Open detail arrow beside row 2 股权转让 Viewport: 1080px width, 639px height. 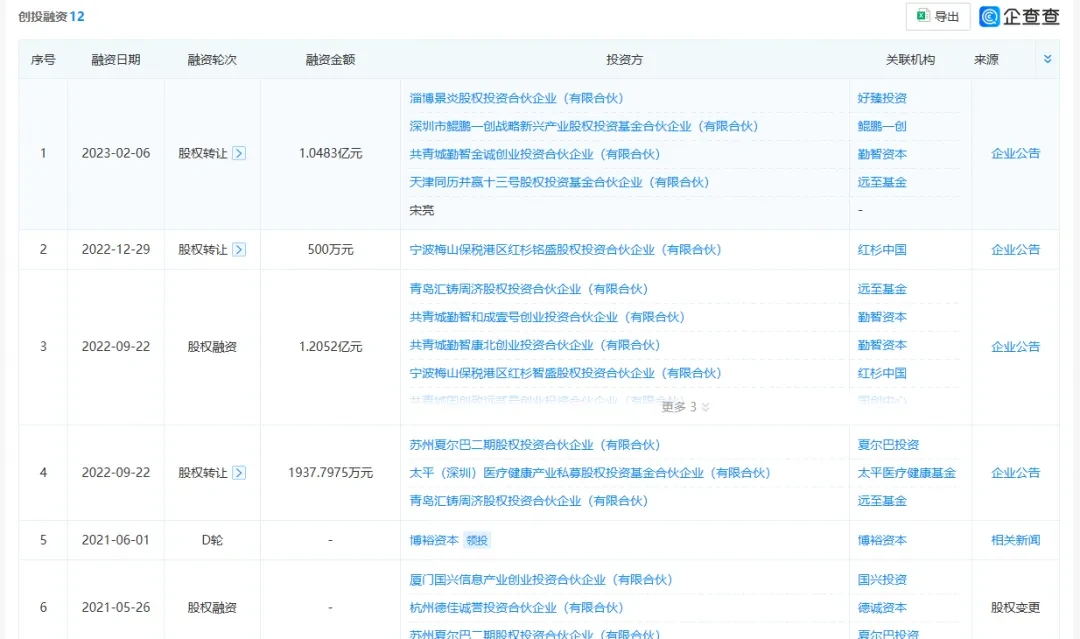(x=239, y=250)
